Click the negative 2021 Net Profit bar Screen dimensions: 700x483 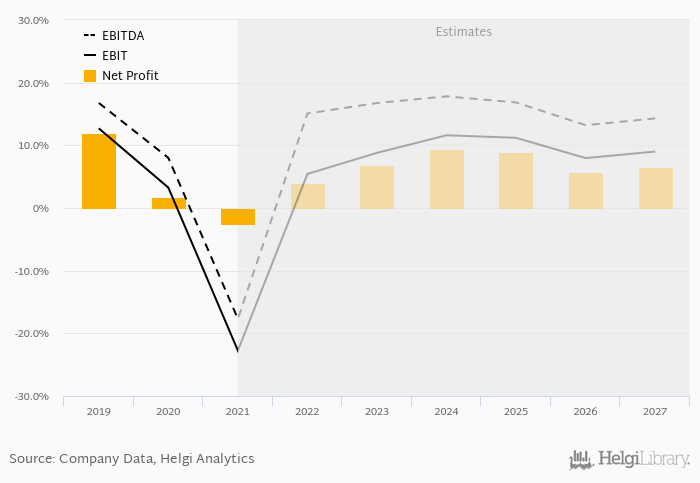(x=238, y=217)
